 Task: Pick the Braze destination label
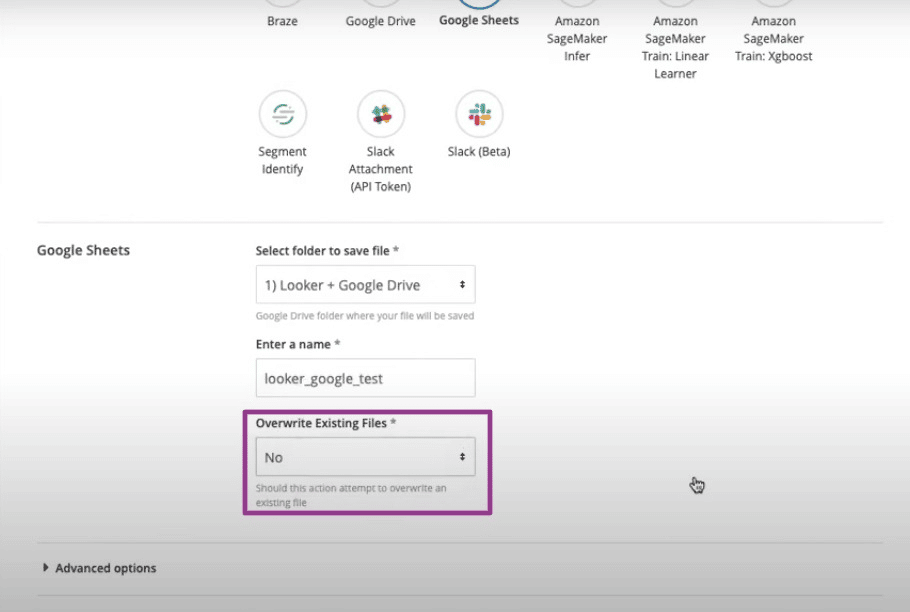(x=283, y=21)
